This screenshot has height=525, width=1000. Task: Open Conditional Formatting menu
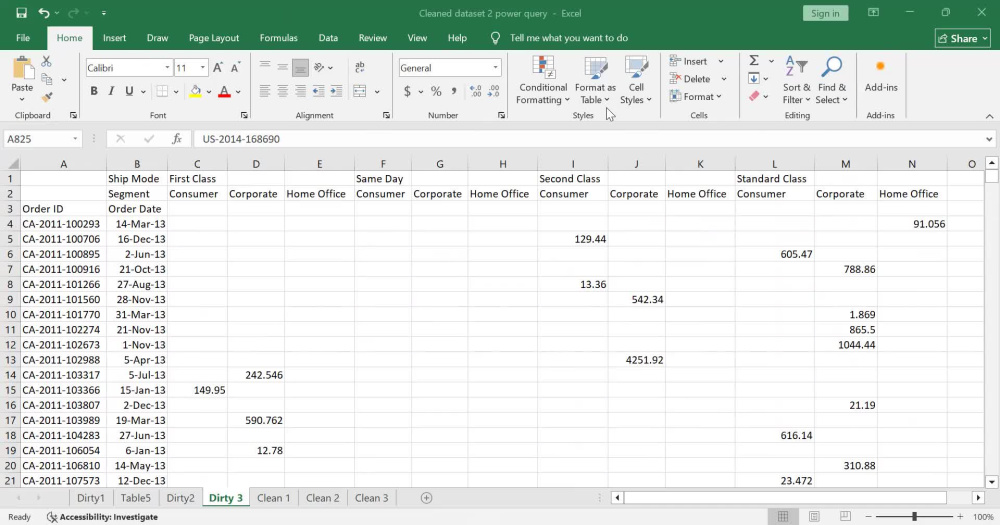coord(543,81)
